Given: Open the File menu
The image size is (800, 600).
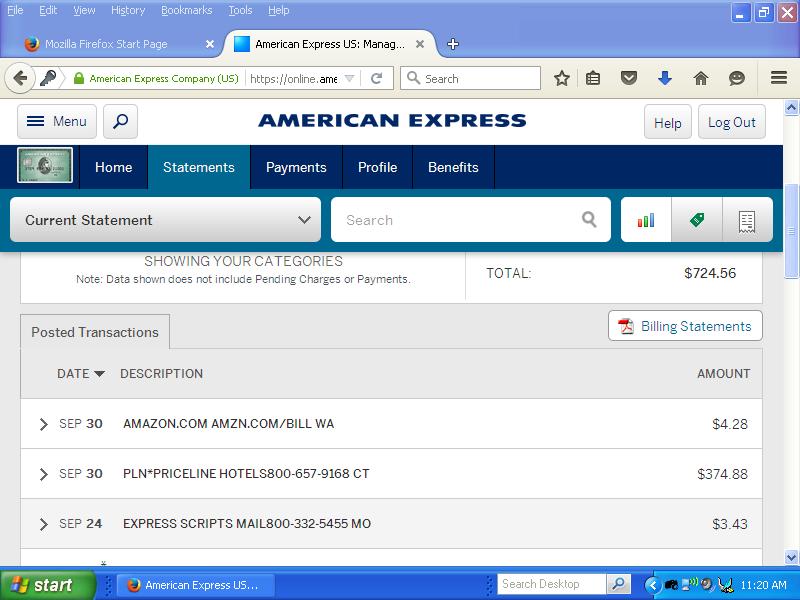Looking at the screenshot, I should pyautogui.click(x=15, y=10).
